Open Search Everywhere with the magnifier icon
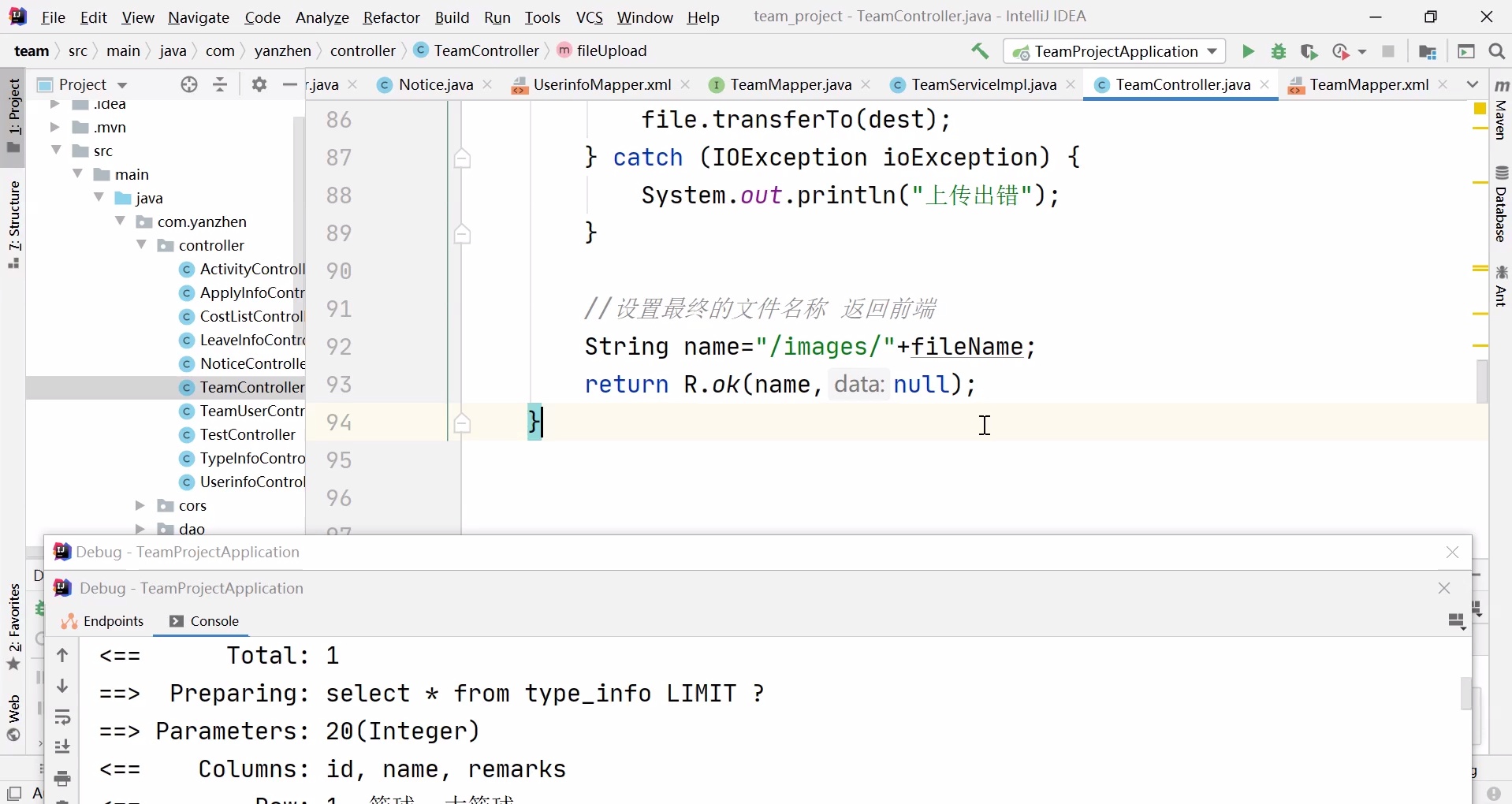Screen dimensions: 1512x804 [1497, 51]
